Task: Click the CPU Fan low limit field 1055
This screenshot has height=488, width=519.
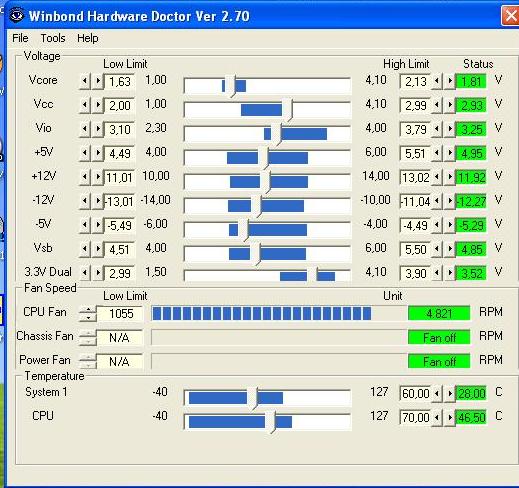Action: [x=120, y=314]
